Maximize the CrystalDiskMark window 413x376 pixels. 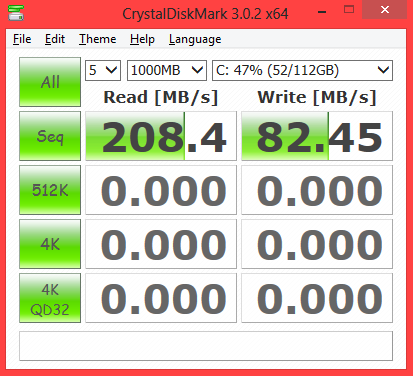pos(349,10)
